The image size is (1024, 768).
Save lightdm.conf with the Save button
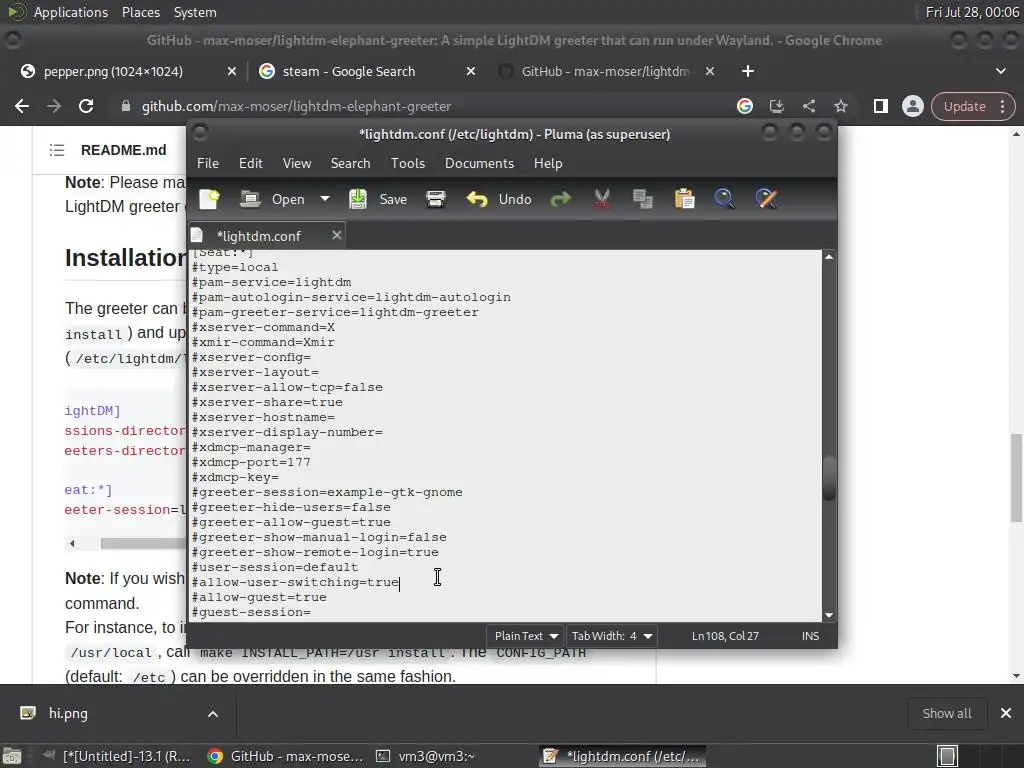tap(378, 199)
